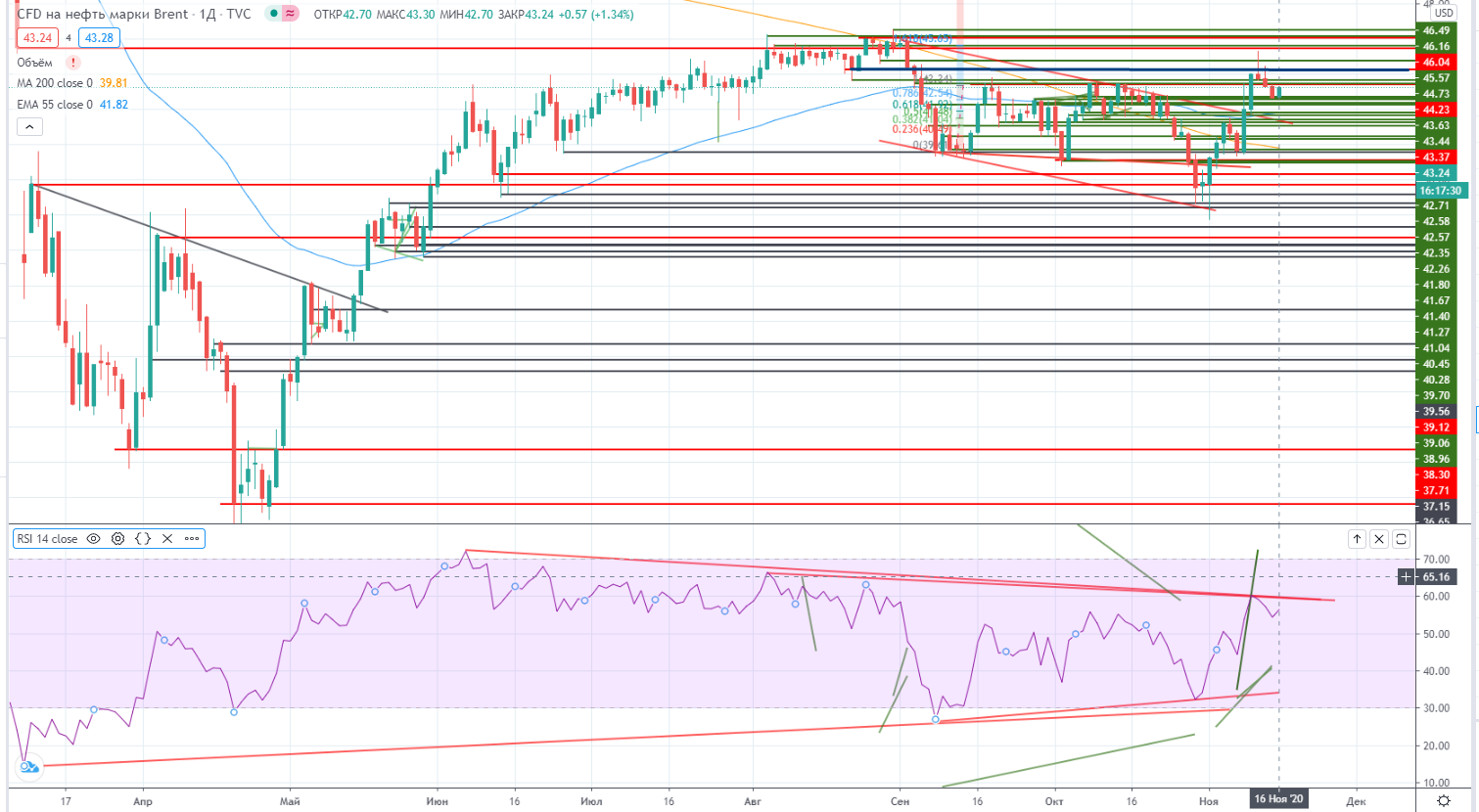Screen dimensions: 1479x812
Task: Move RSI pane up with arrow
Action: tap(1357, 539)
